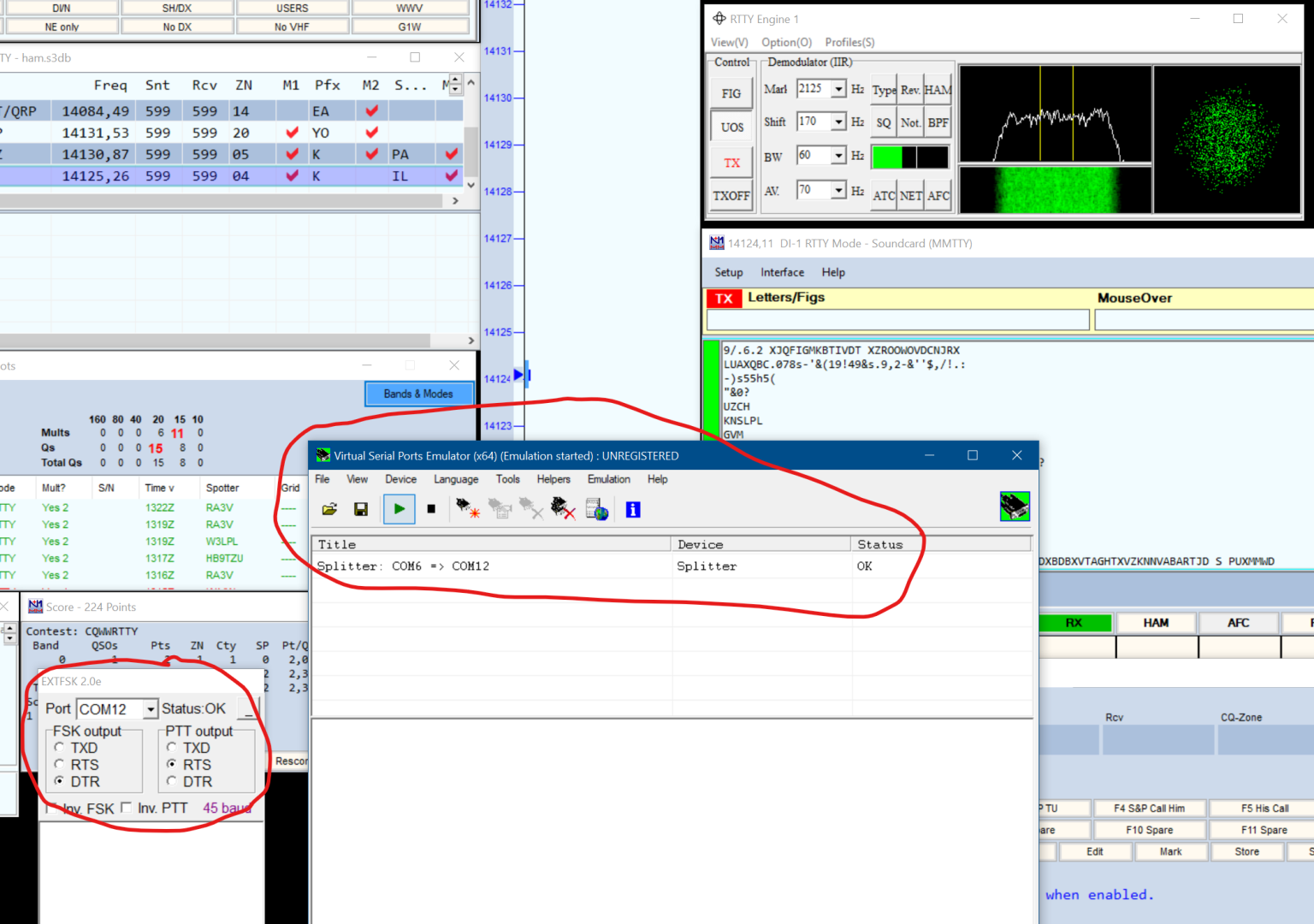
Task: Click the delete all devices icon
Action: (x=563, y=510)
